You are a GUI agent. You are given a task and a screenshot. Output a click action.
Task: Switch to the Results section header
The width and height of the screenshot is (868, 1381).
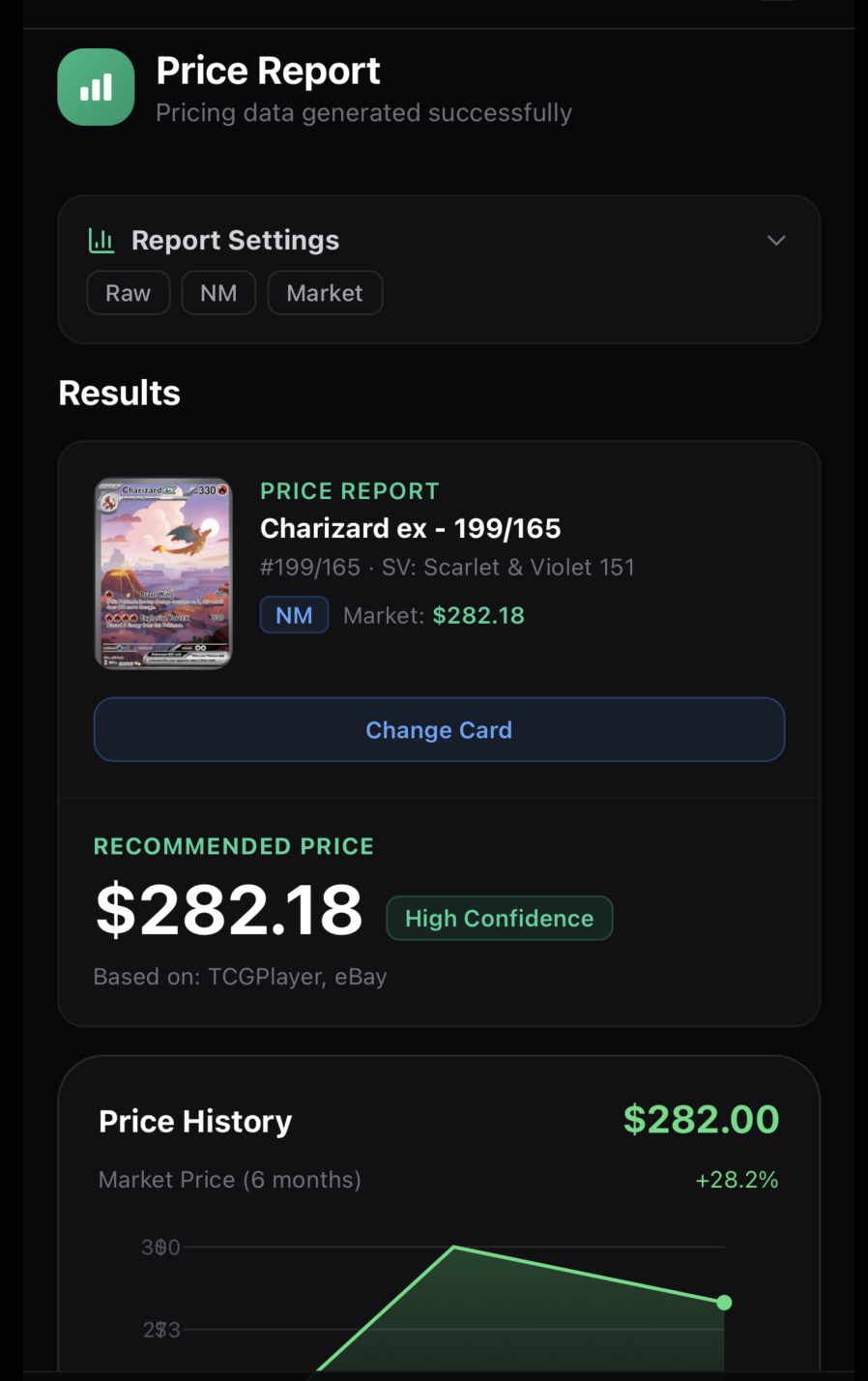[x=119, y=393]
